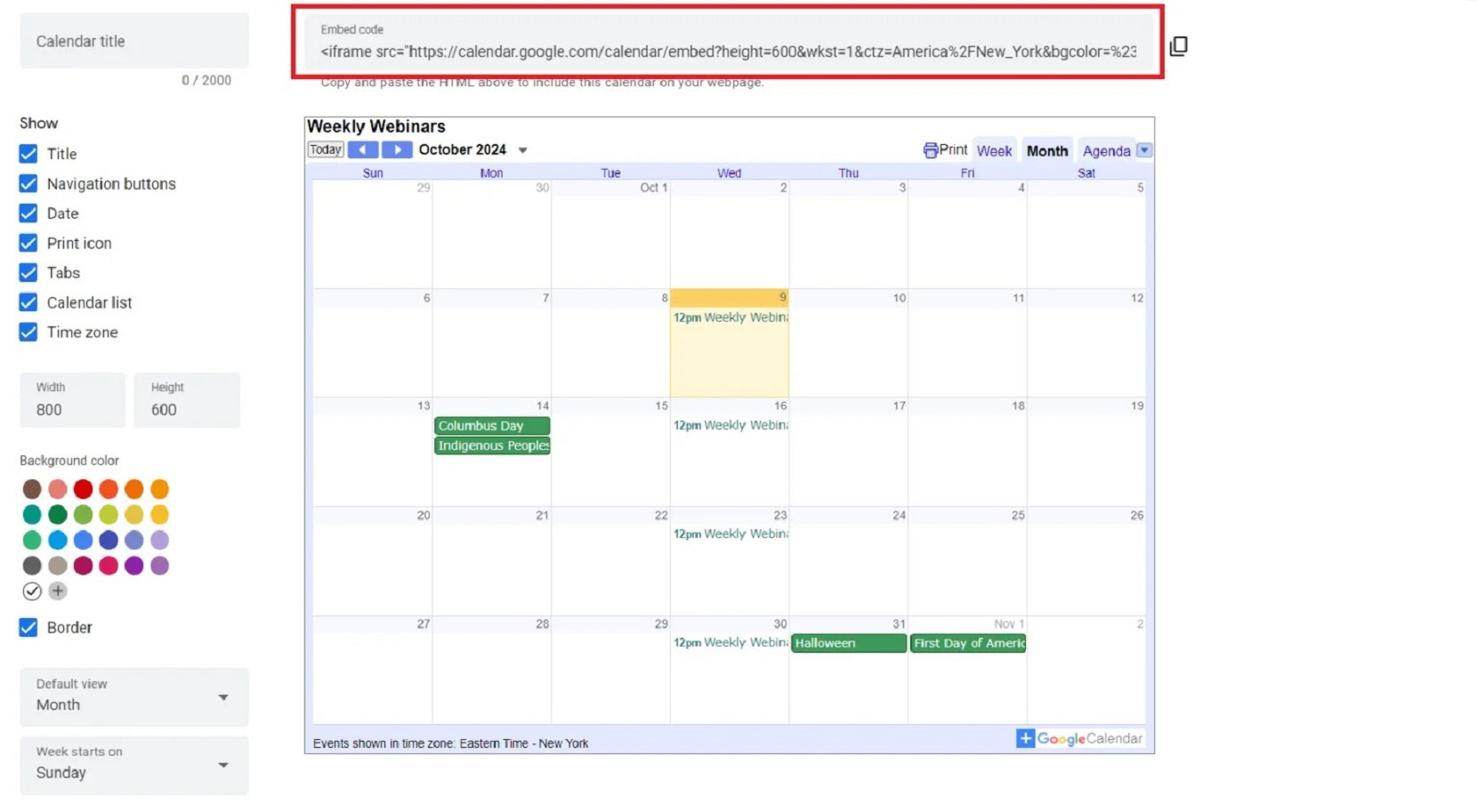This screenshot has height=812, width=1477.
Task: Click the Google Calendar add button
Action: point(1024,738)
